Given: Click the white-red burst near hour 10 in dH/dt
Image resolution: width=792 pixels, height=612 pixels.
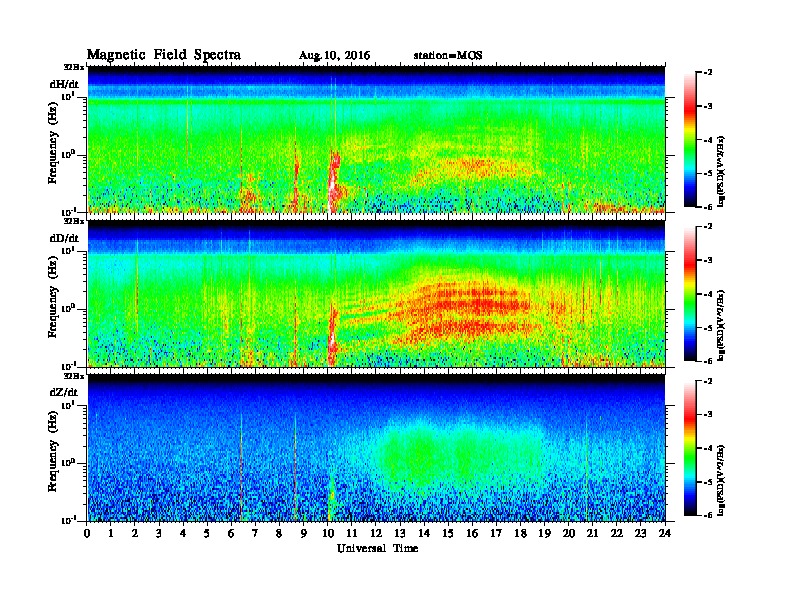Looking at the screenshot, I should click(333, 179).
